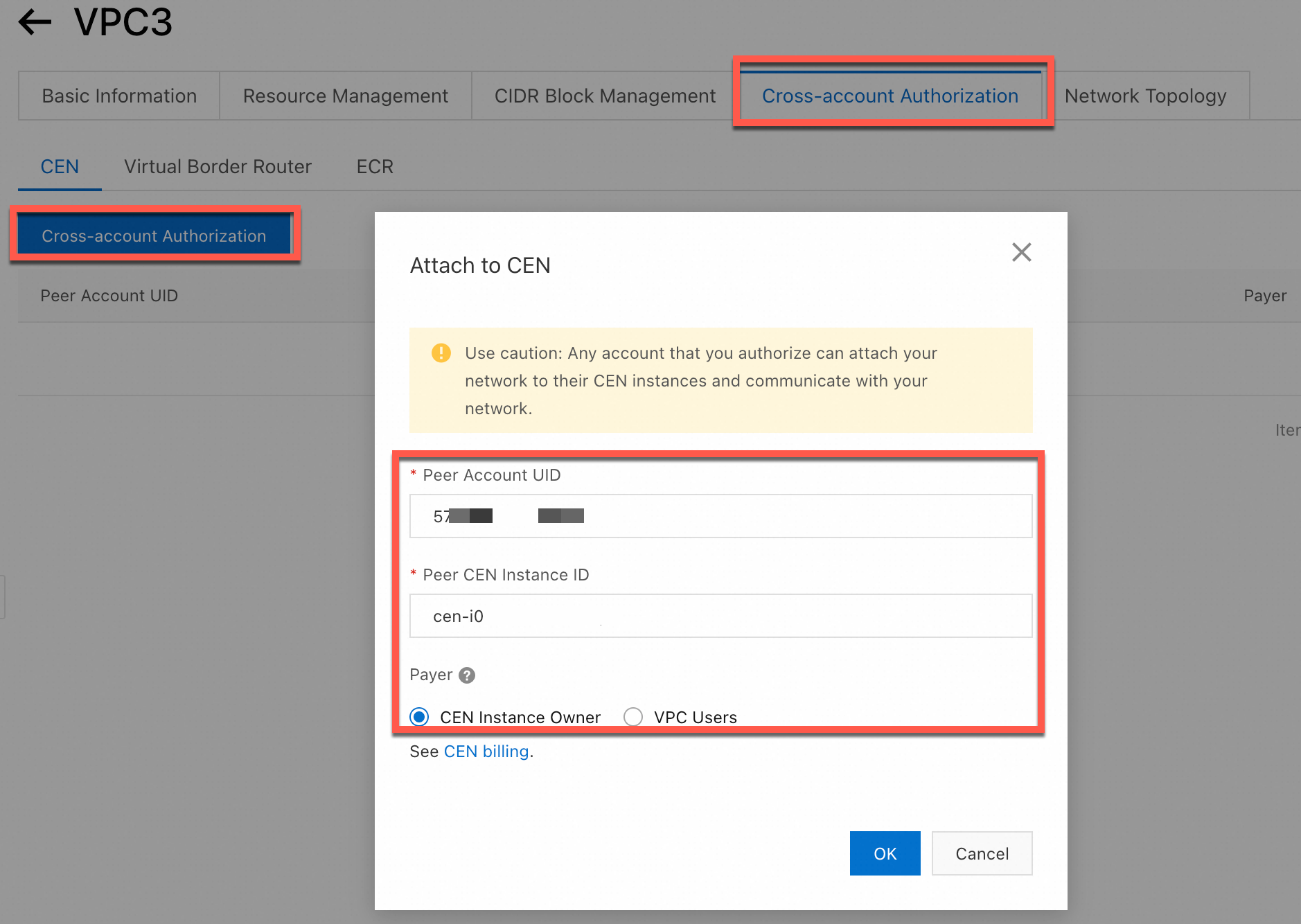Click the Peer CEN Instance ID label
The width and height of the screenshot is (1301, 924).
click(x=506, y=575)
